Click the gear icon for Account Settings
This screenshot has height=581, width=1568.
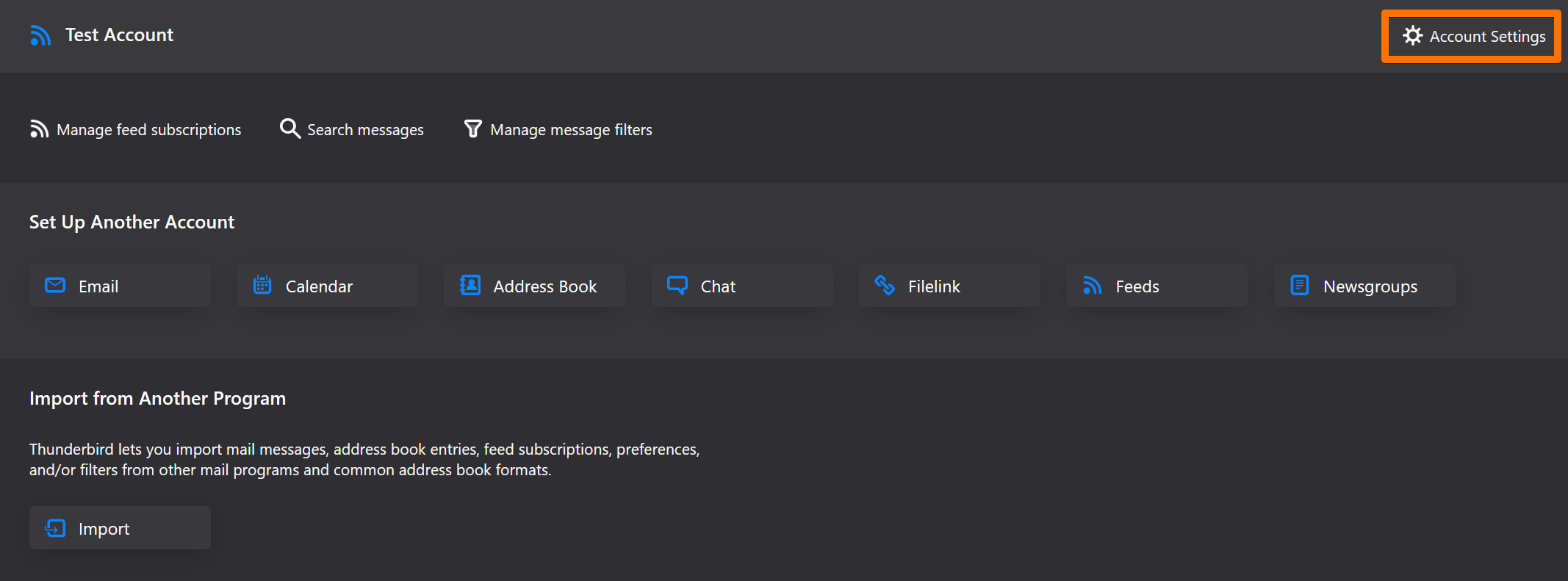[1412, 36]
